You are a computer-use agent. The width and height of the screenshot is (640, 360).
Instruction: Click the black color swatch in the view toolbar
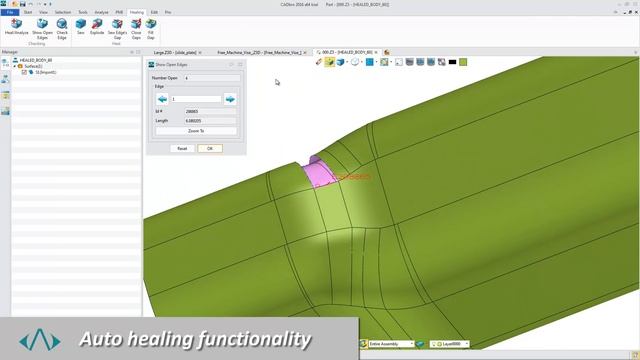(x=452, y=62)
